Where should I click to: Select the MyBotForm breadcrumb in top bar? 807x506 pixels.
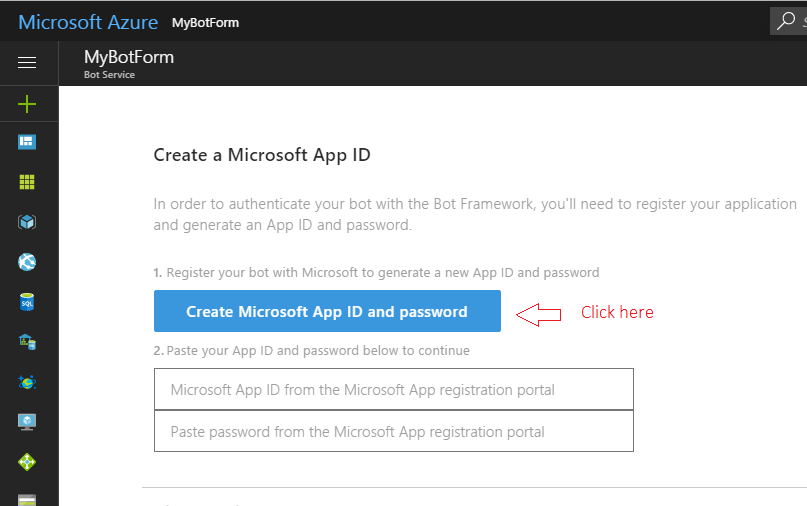[205, 22]
